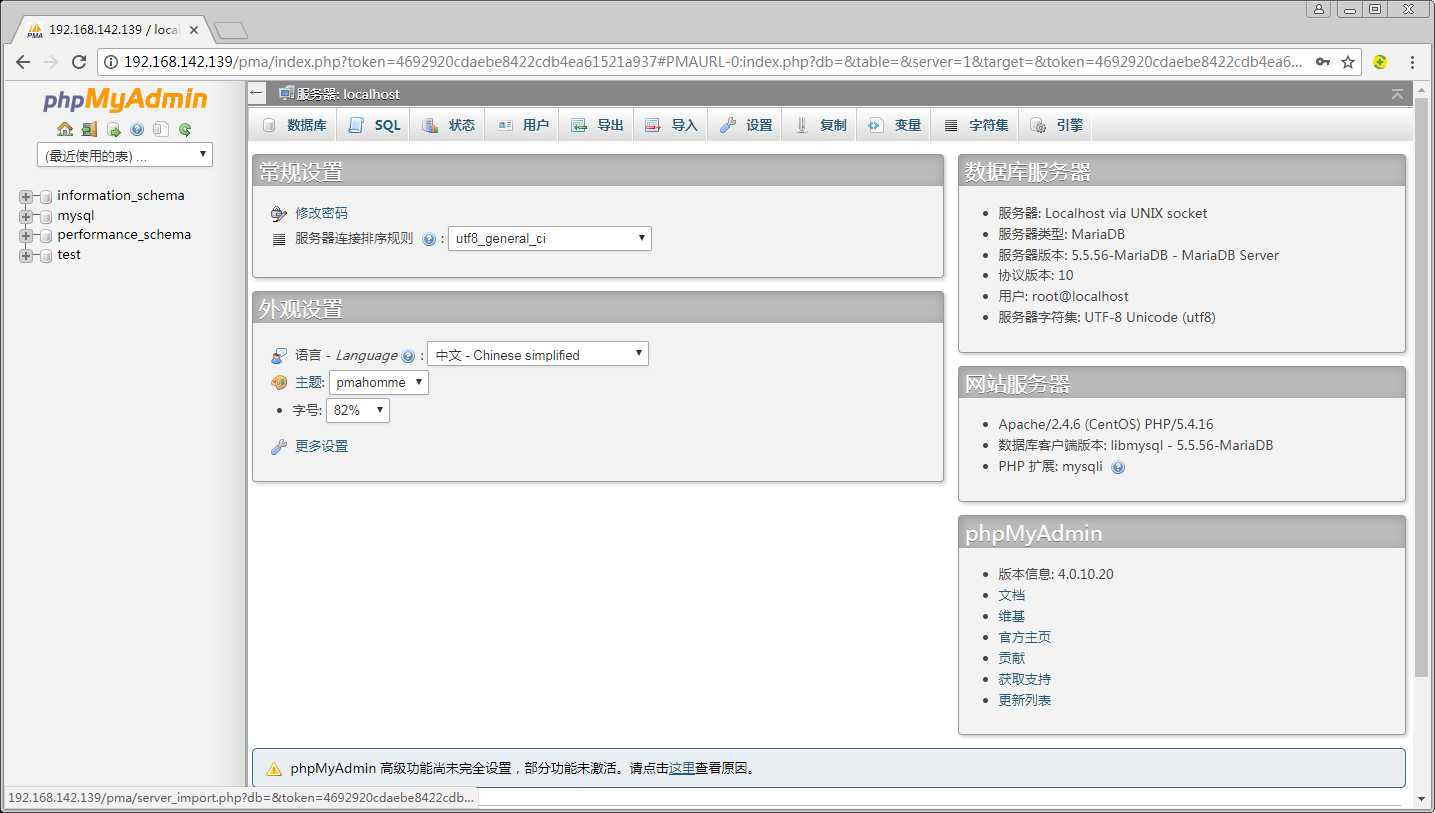Open the 更新列表 link

coord(1025,700)
